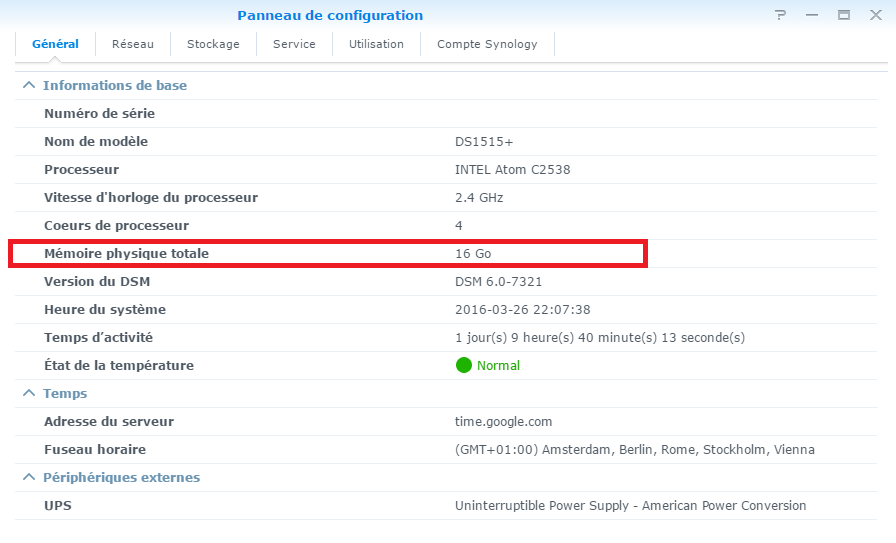Collapse the Temps section
Screen dimensions: 896x543
click(29, 394)
